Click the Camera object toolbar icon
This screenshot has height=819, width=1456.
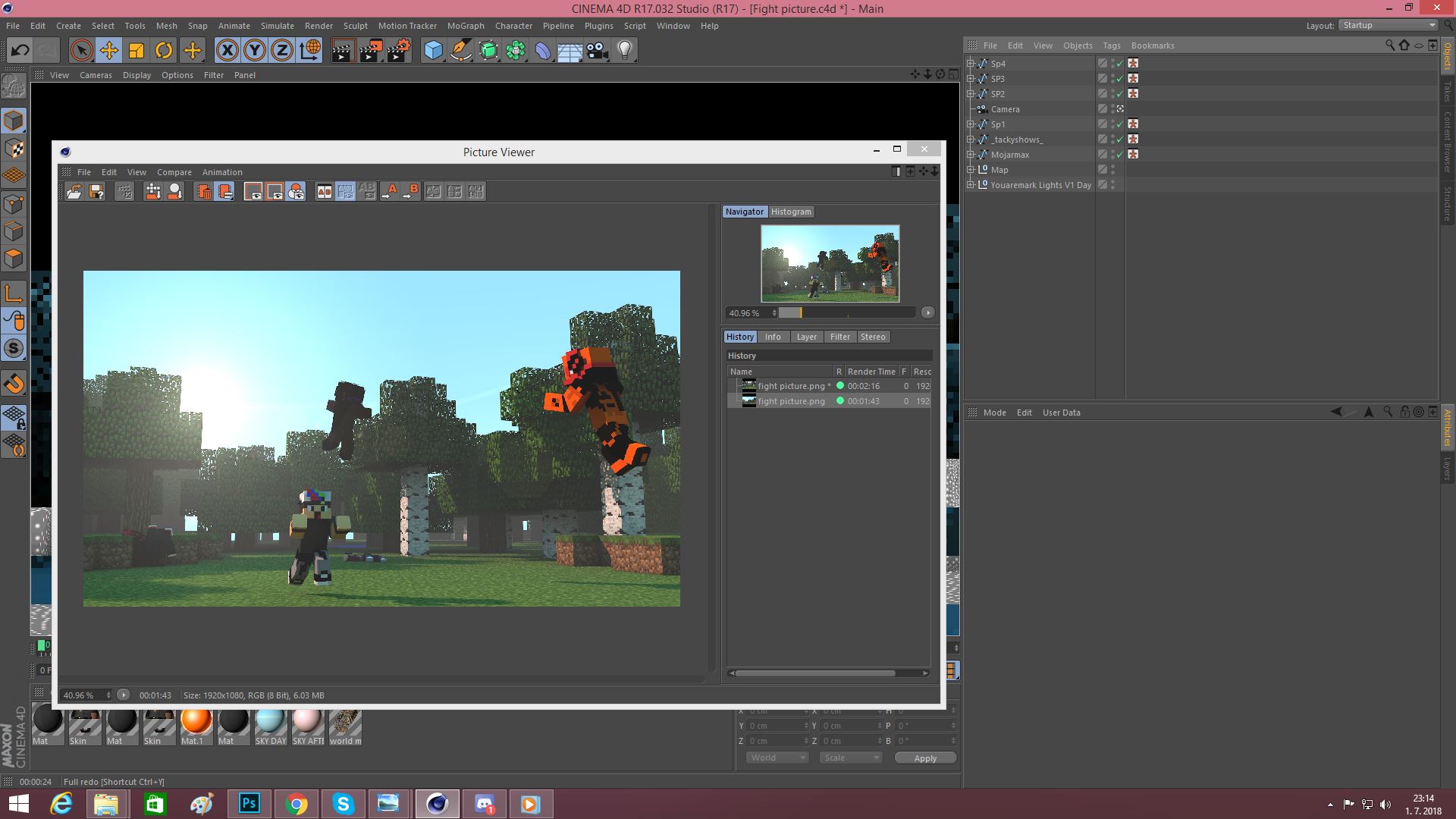(598, 51)
